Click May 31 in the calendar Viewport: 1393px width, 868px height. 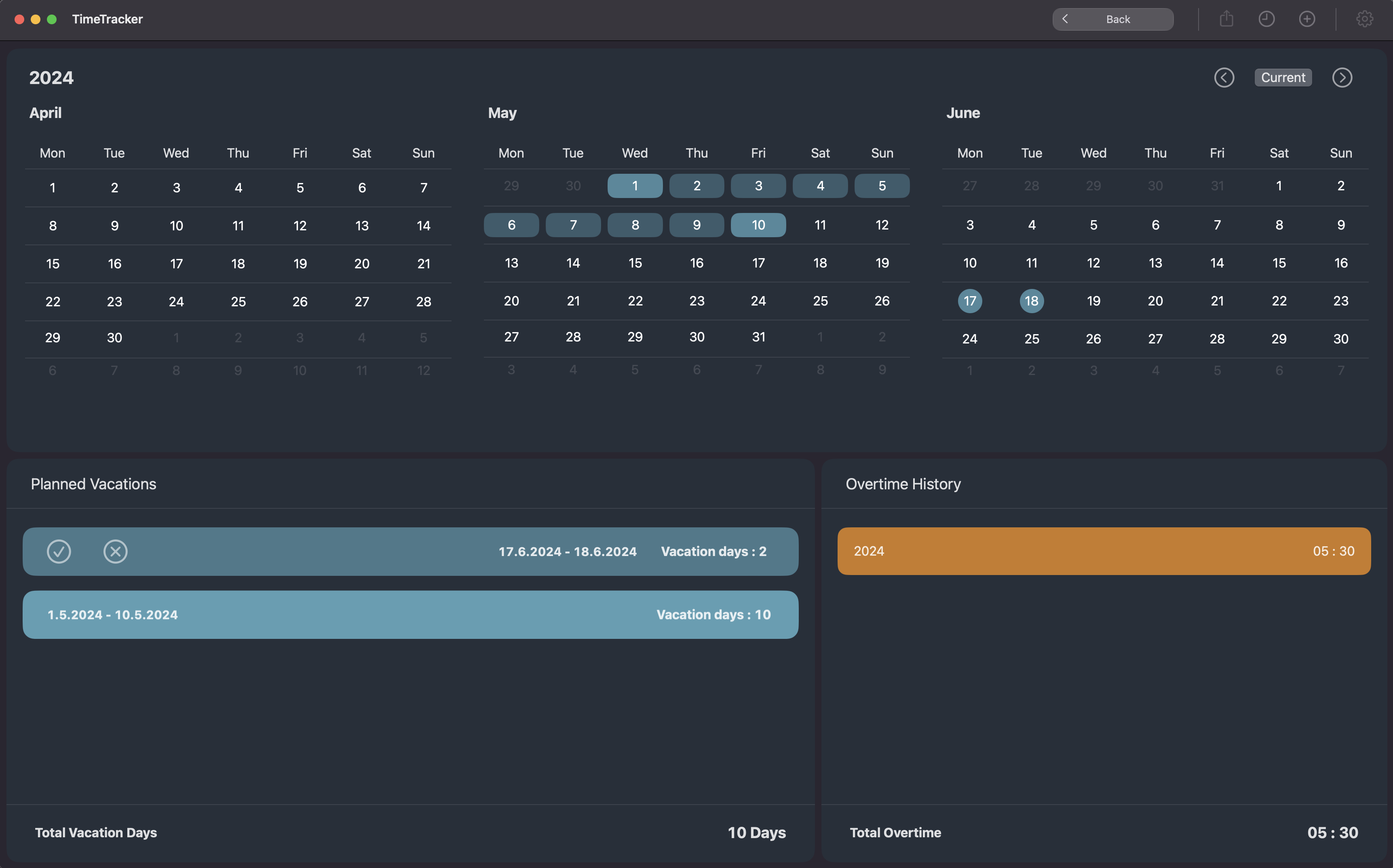[x=758, y=337]
